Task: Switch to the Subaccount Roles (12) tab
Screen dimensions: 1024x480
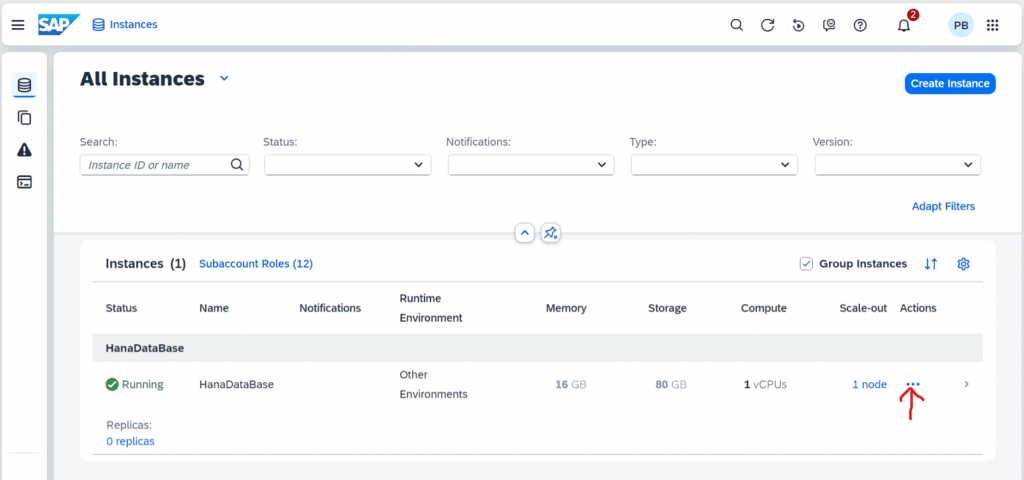Action: [x=256, y=264]
